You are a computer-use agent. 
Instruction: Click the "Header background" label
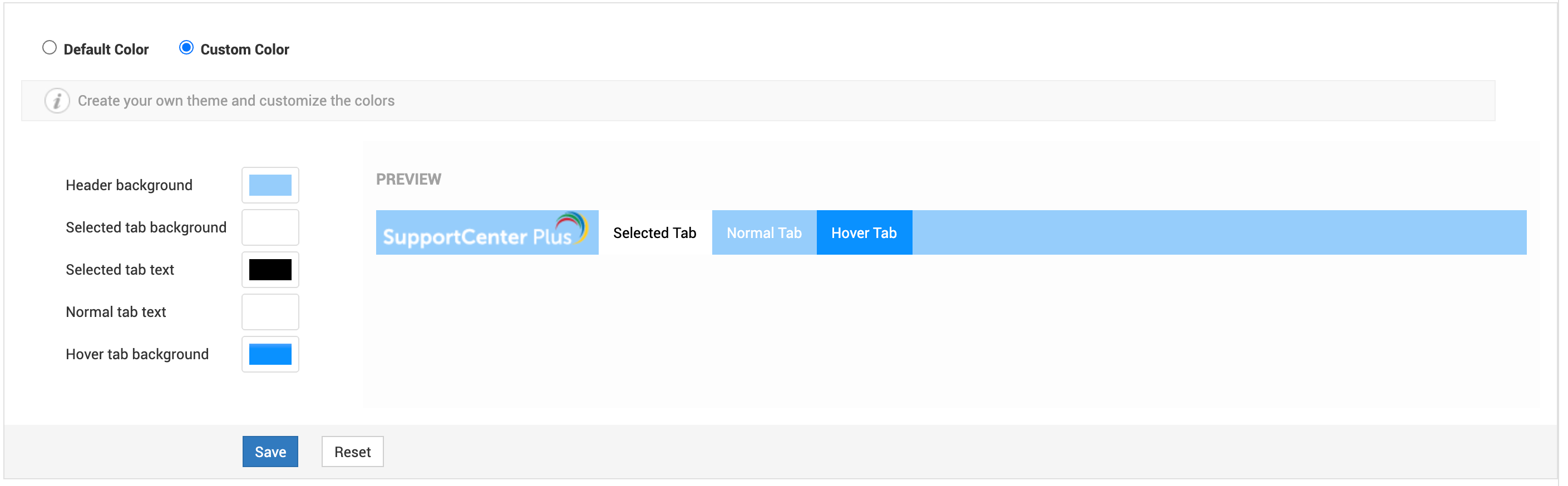[x=129, y=186]
